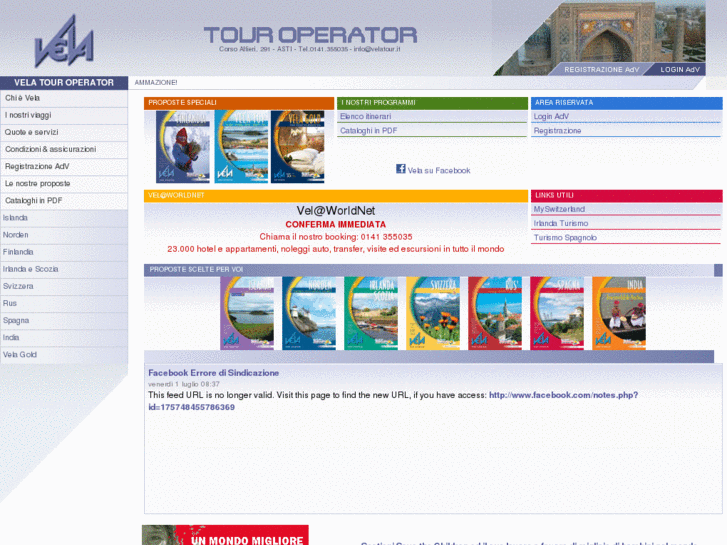Select Quote e servizi menu item
The width and height of the screenshot is (727, 545).
click(x=64, y=133)
